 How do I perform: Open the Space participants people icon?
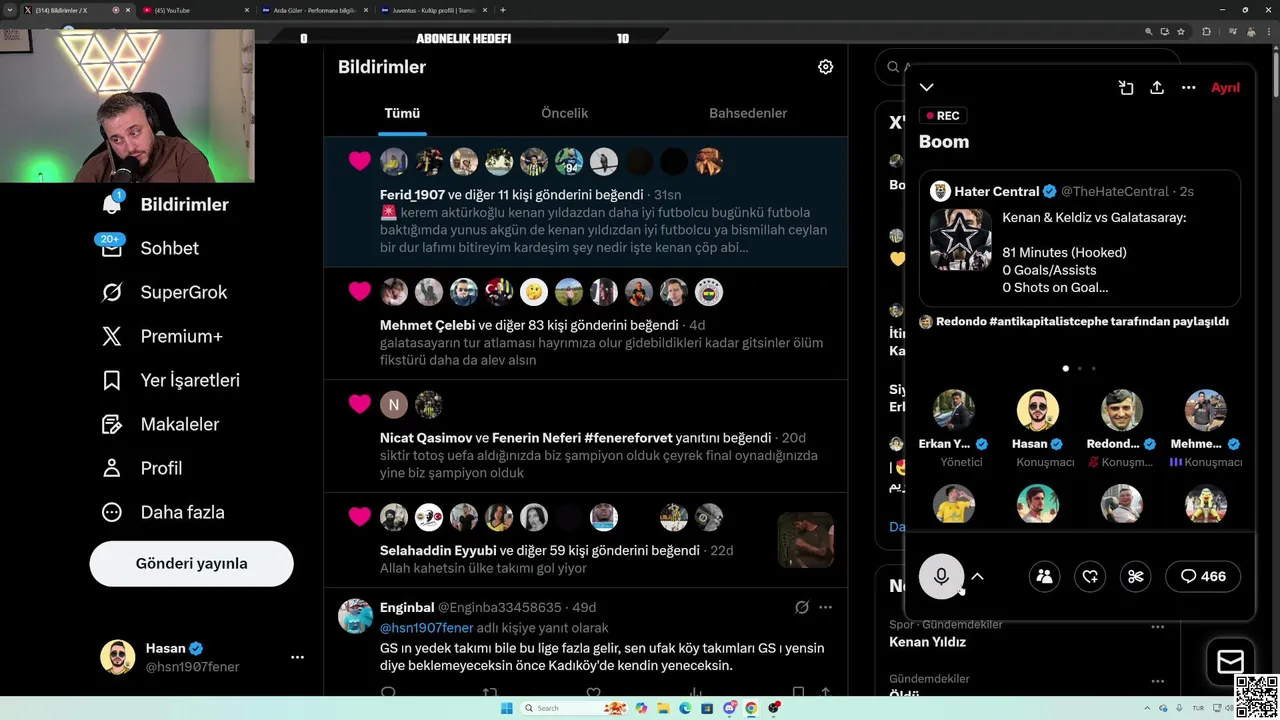click(1044, 576)
